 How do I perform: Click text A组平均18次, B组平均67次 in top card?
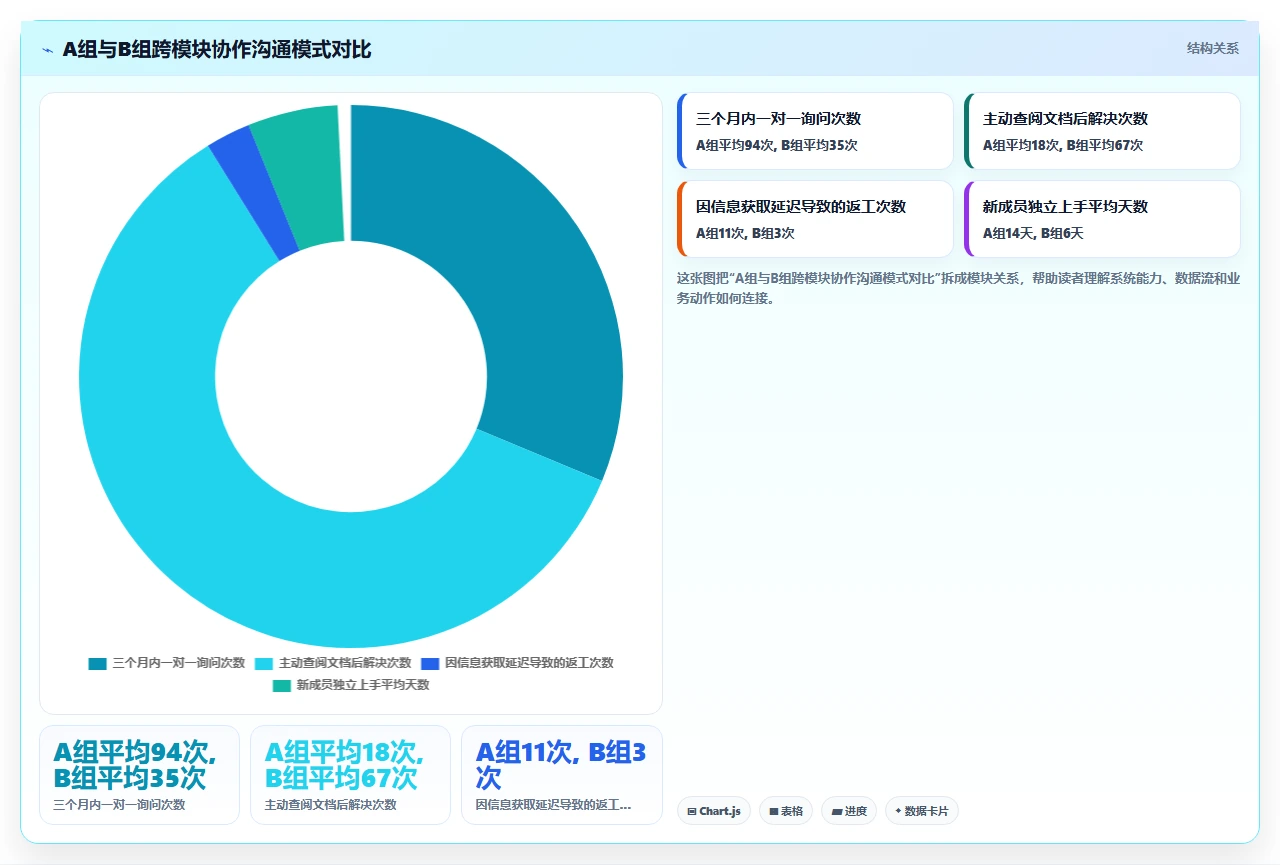click(1063, 145)
